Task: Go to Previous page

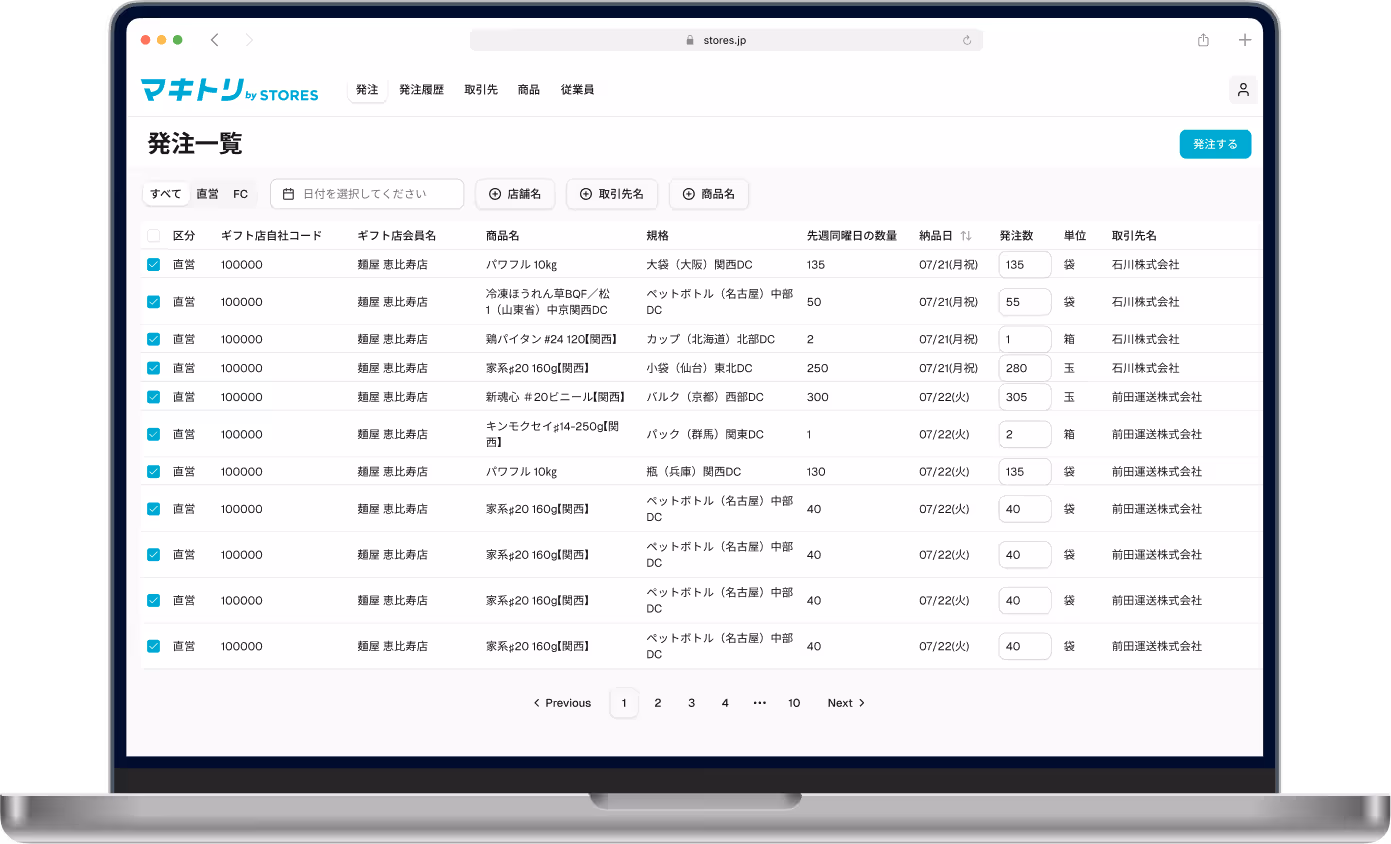Action: click(x=562, y=703)
